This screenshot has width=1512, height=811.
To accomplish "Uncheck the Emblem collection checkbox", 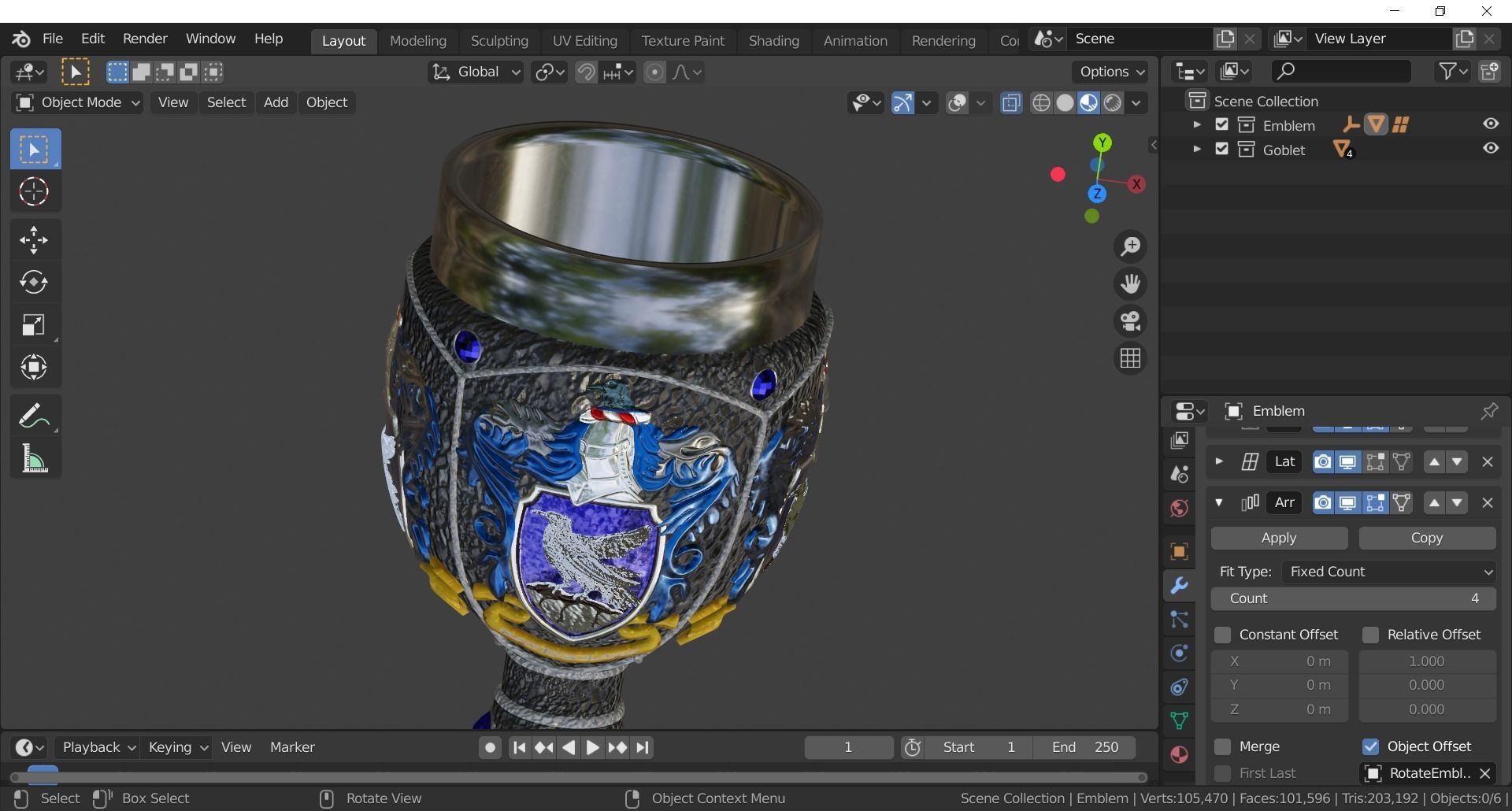I will (1221, 124).
